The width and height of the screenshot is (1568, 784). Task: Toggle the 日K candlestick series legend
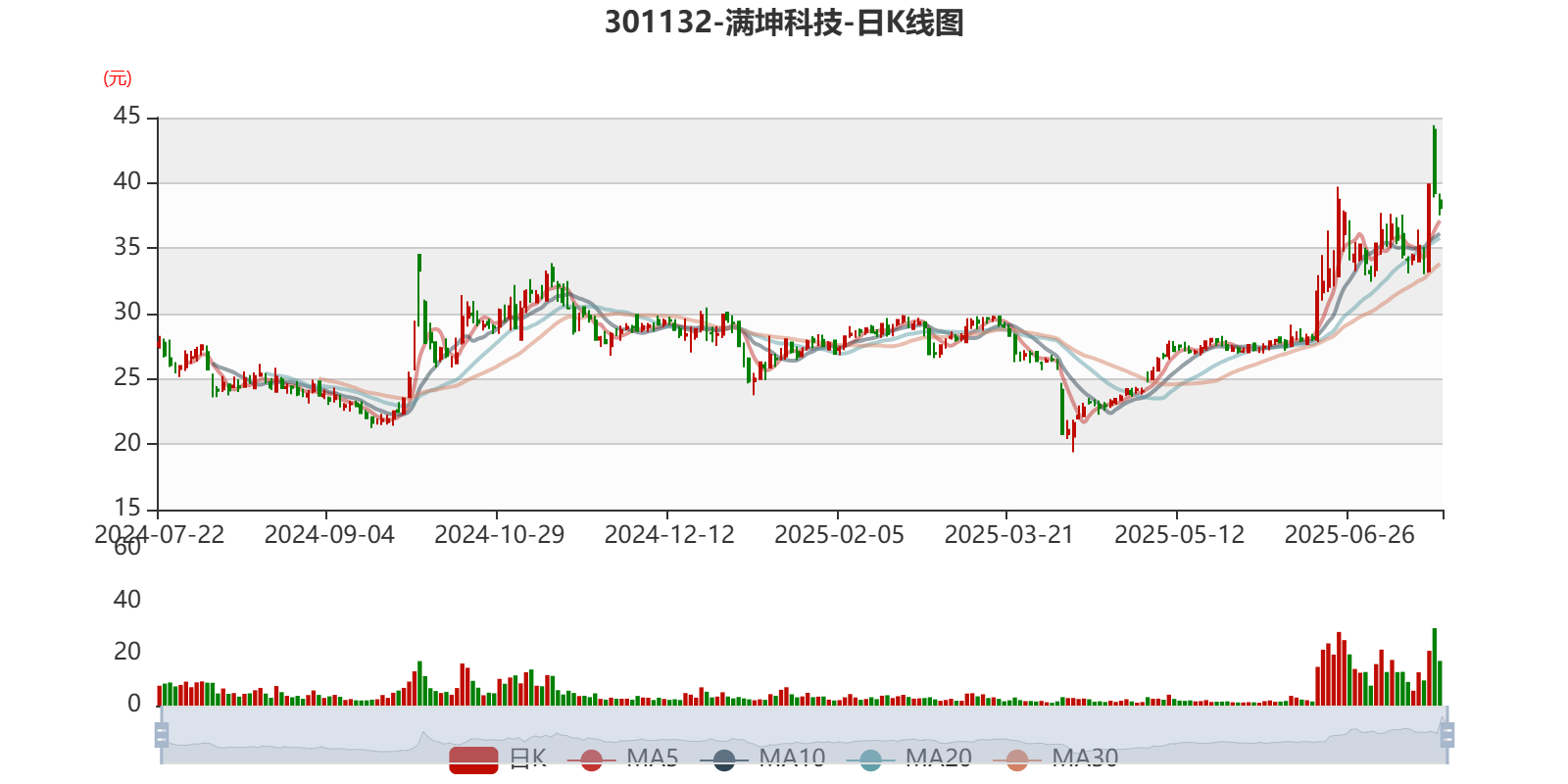(497, 759)
